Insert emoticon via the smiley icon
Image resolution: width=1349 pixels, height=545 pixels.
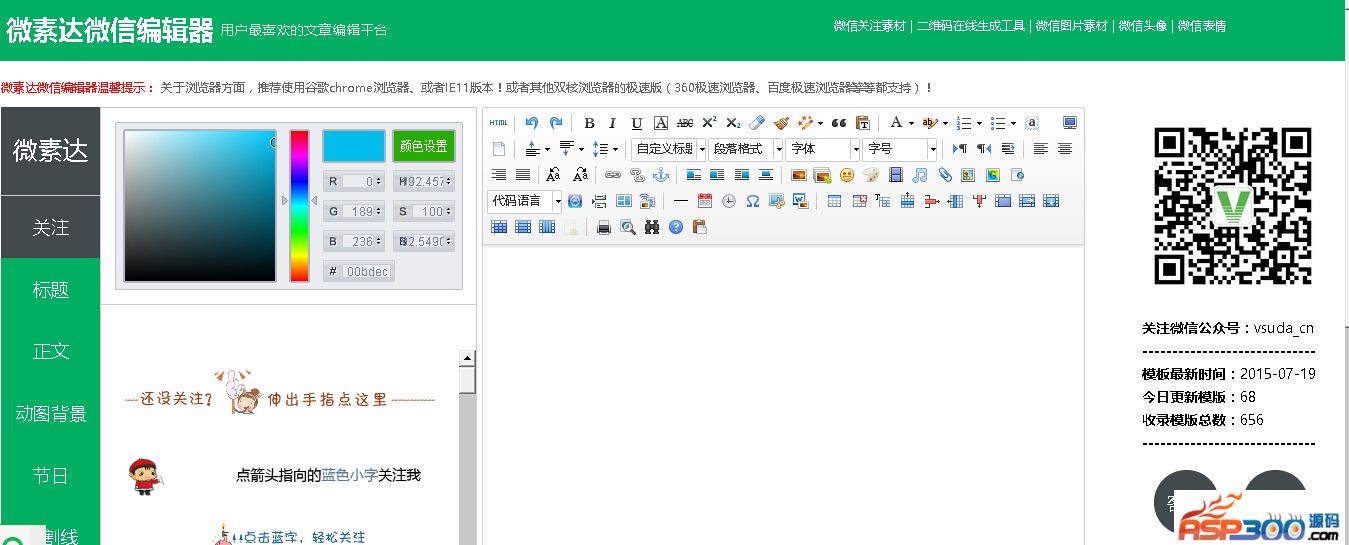pos(847,175)
